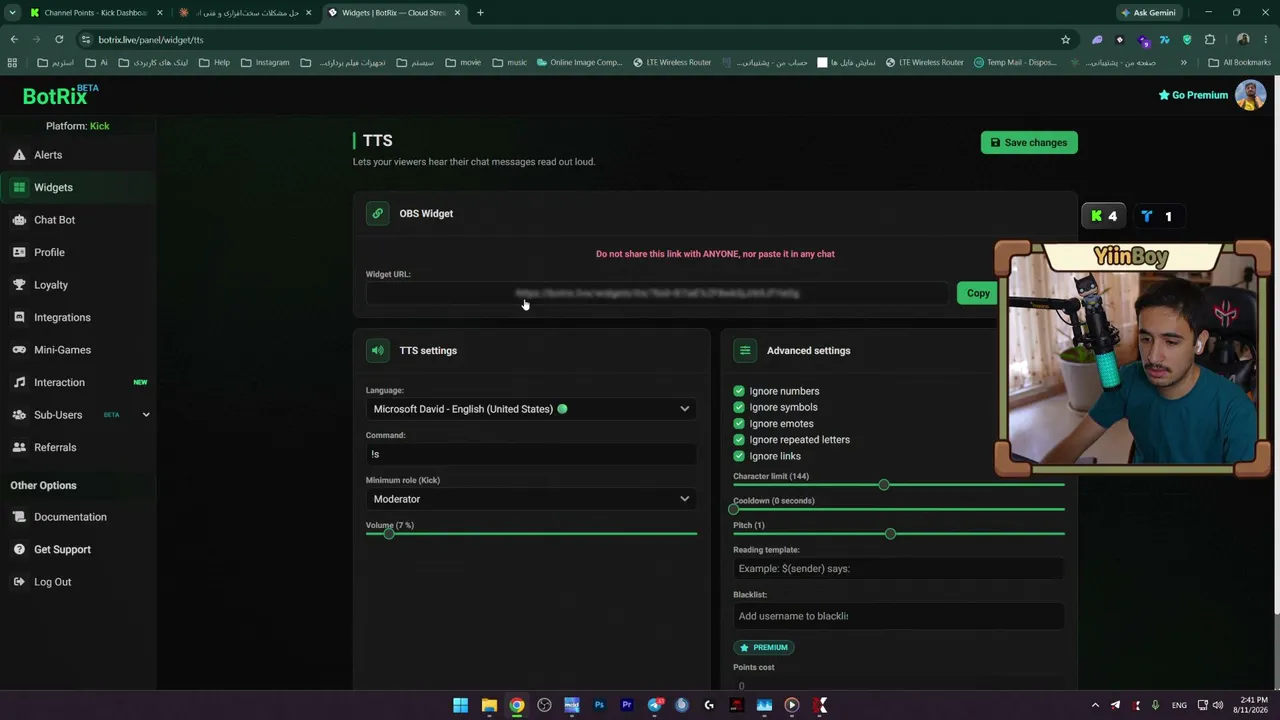Open Photoshop from the taskbar
1280x720 pixels.
click(x=599, y=705)
